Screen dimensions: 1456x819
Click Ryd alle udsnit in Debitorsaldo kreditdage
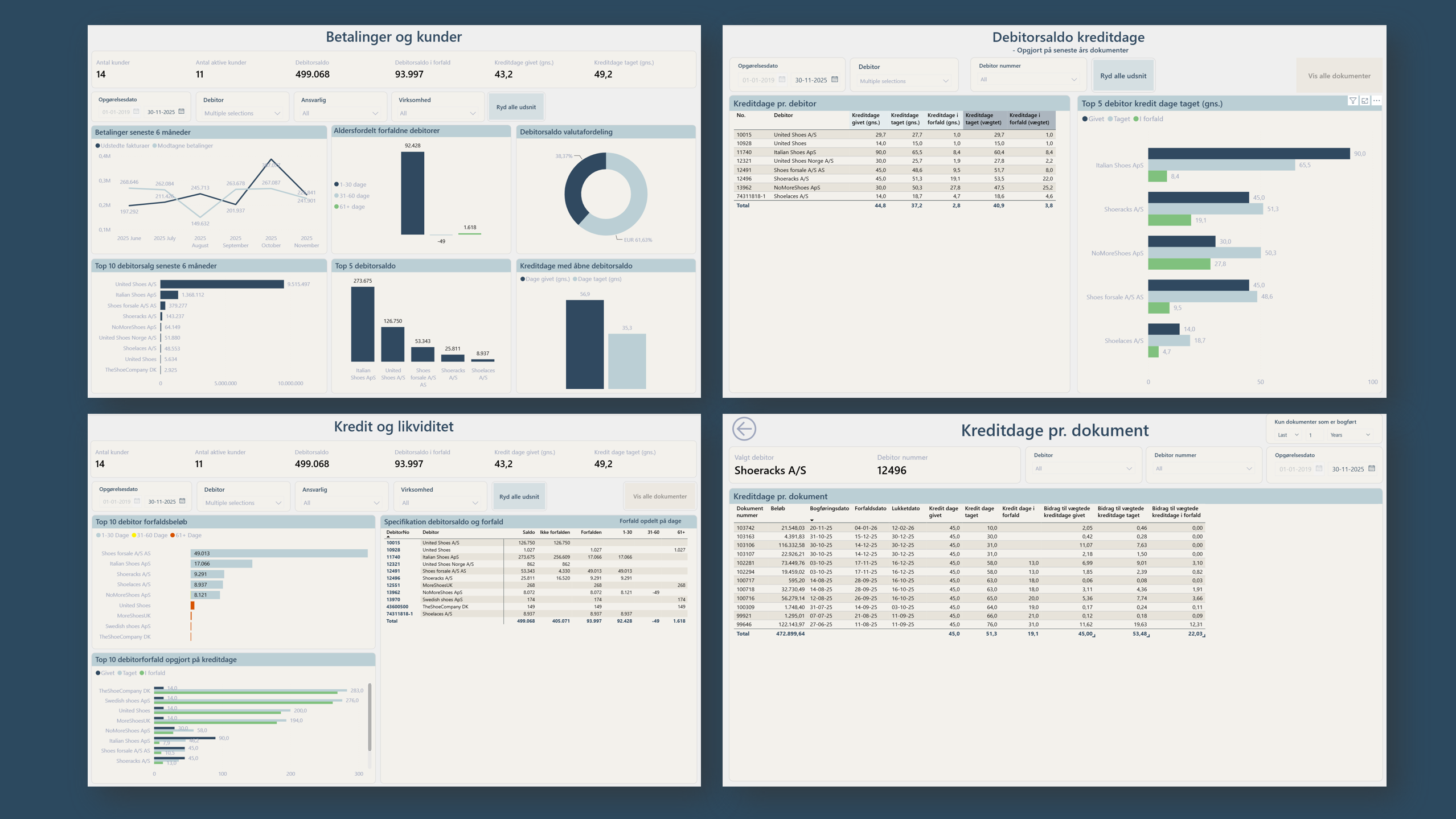(1123, 76)
